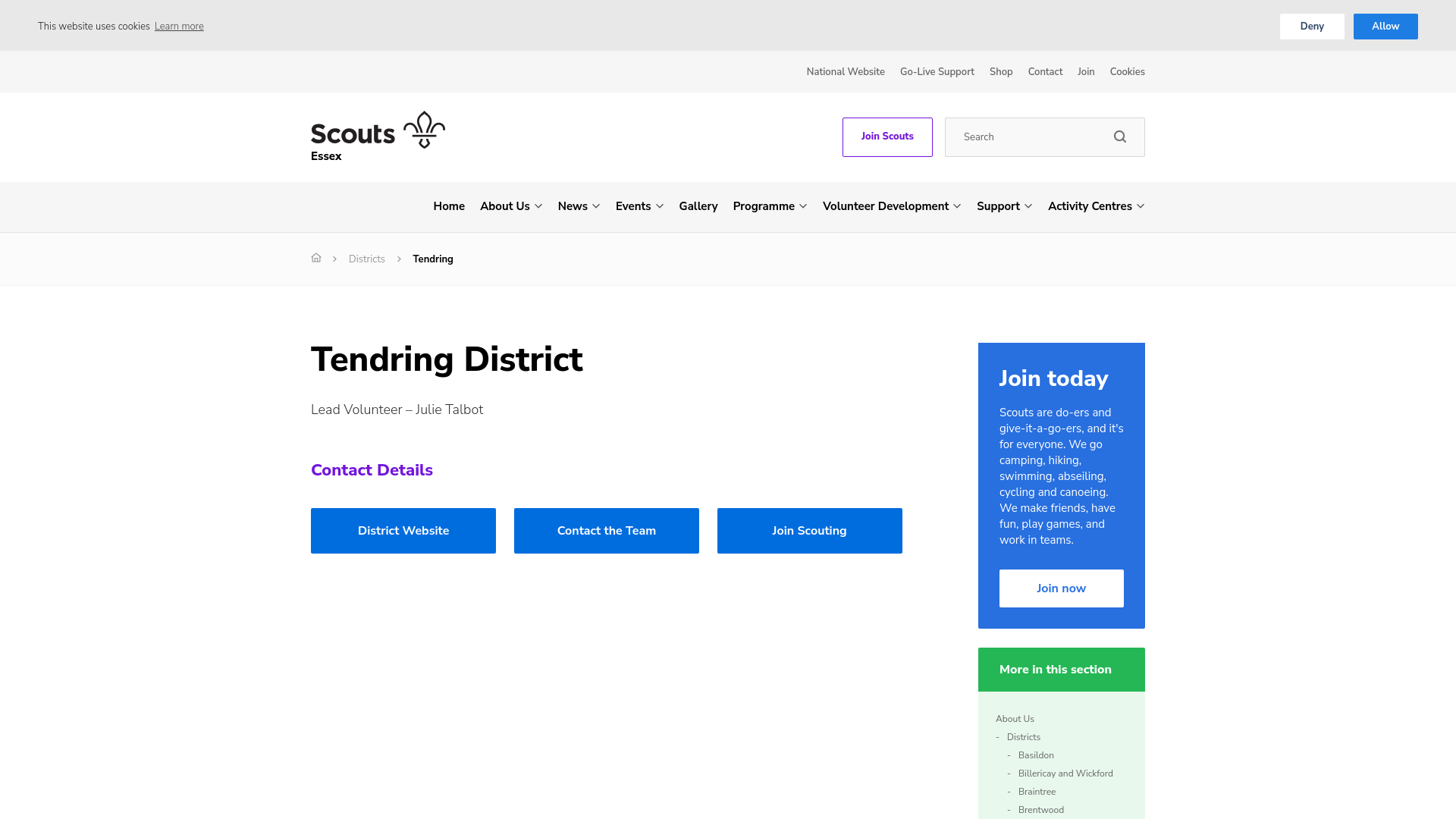Expand the Support menu chevron
Viewport: 1456px width, 819px height.
coord(1028,206)
